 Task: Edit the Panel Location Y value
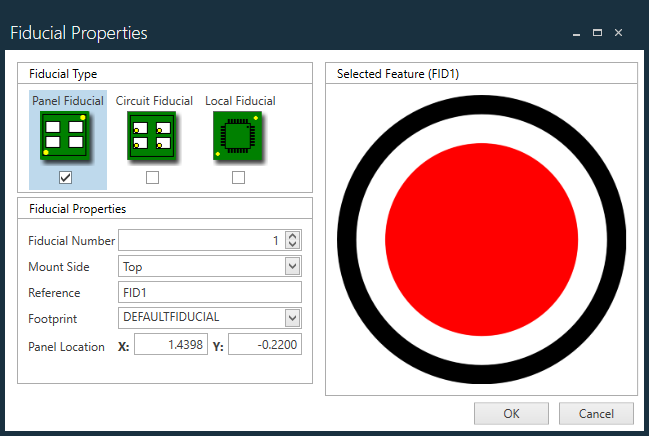265,345
